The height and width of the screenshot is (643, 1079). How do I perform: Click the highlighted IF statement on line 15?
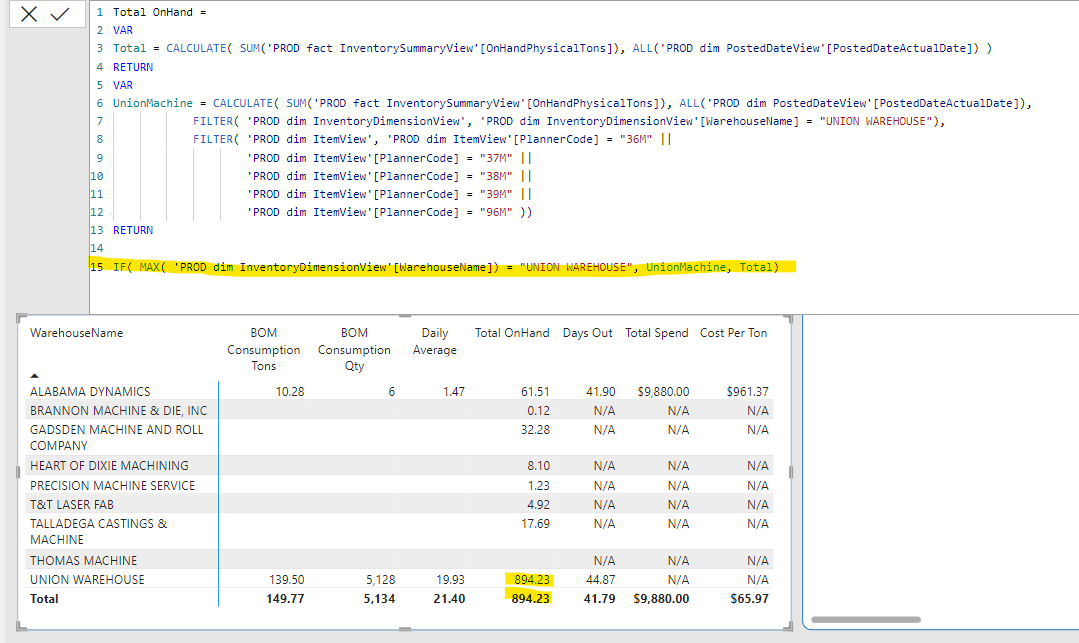tap(446, 267)
